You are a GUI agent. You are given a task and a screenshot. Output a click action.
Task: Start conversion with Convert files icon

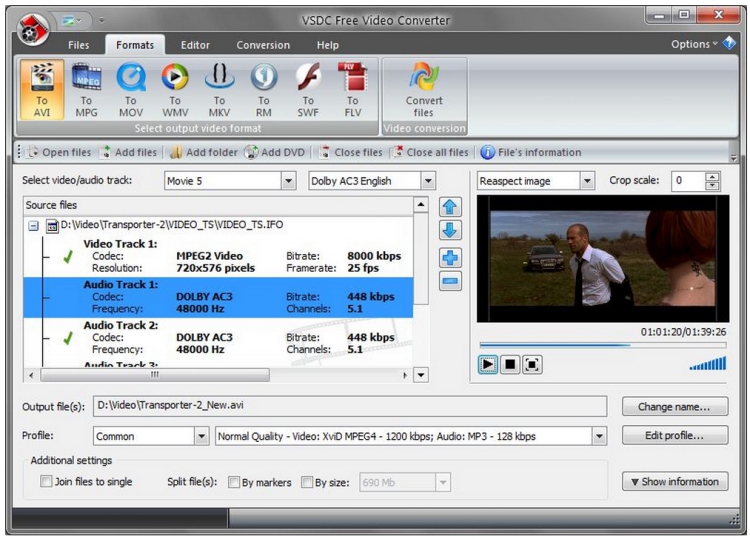(424, 90)
